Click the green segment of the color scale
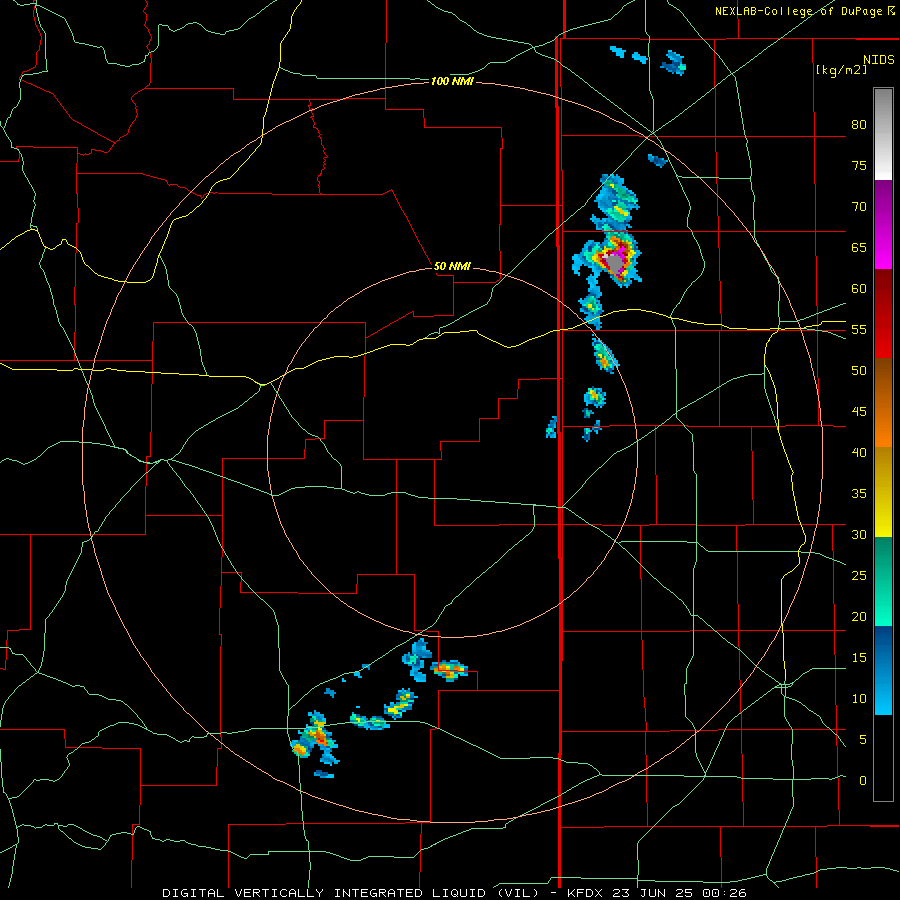 click(883, 581)
